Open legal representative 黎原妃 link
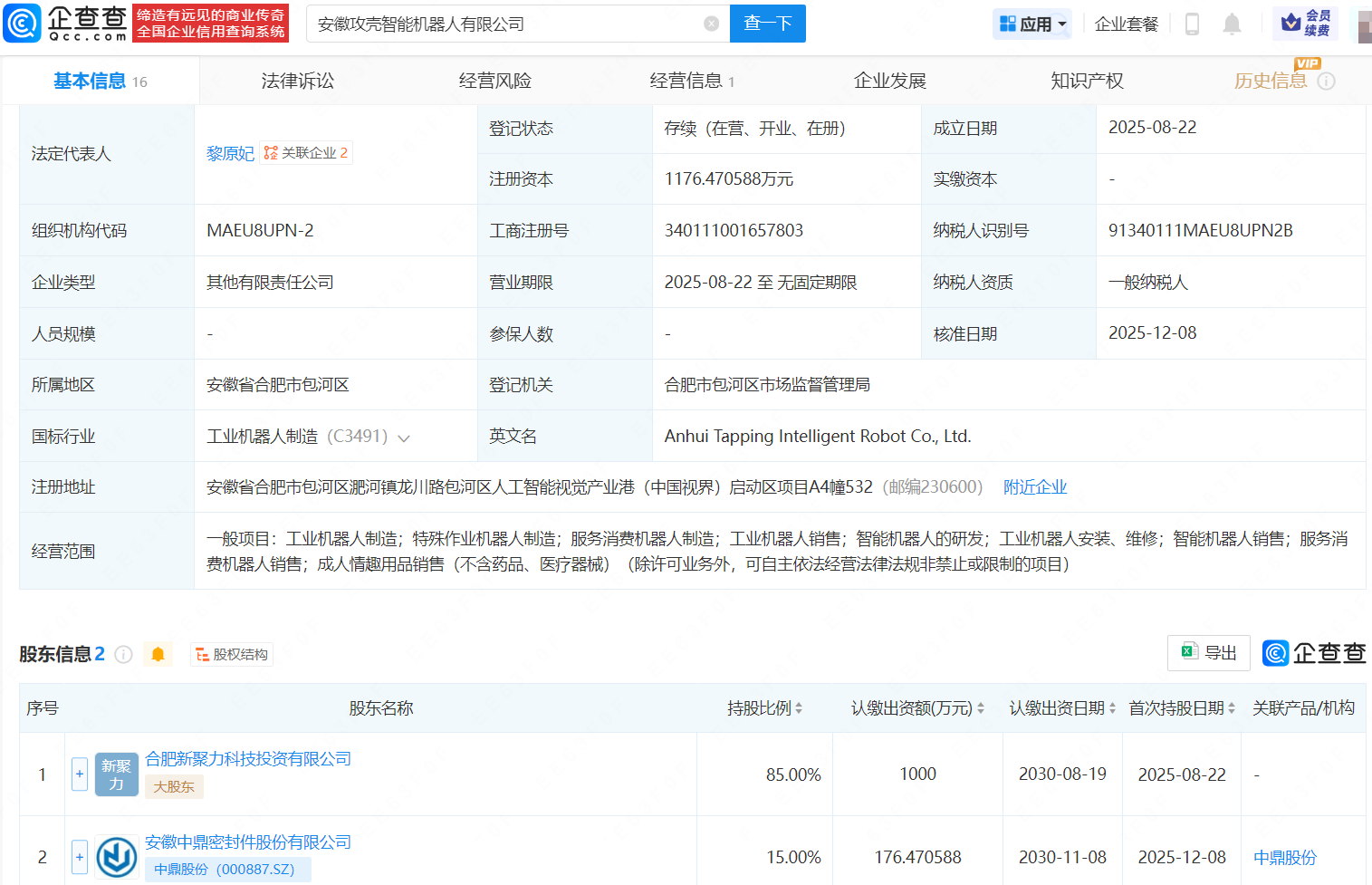 230,154
